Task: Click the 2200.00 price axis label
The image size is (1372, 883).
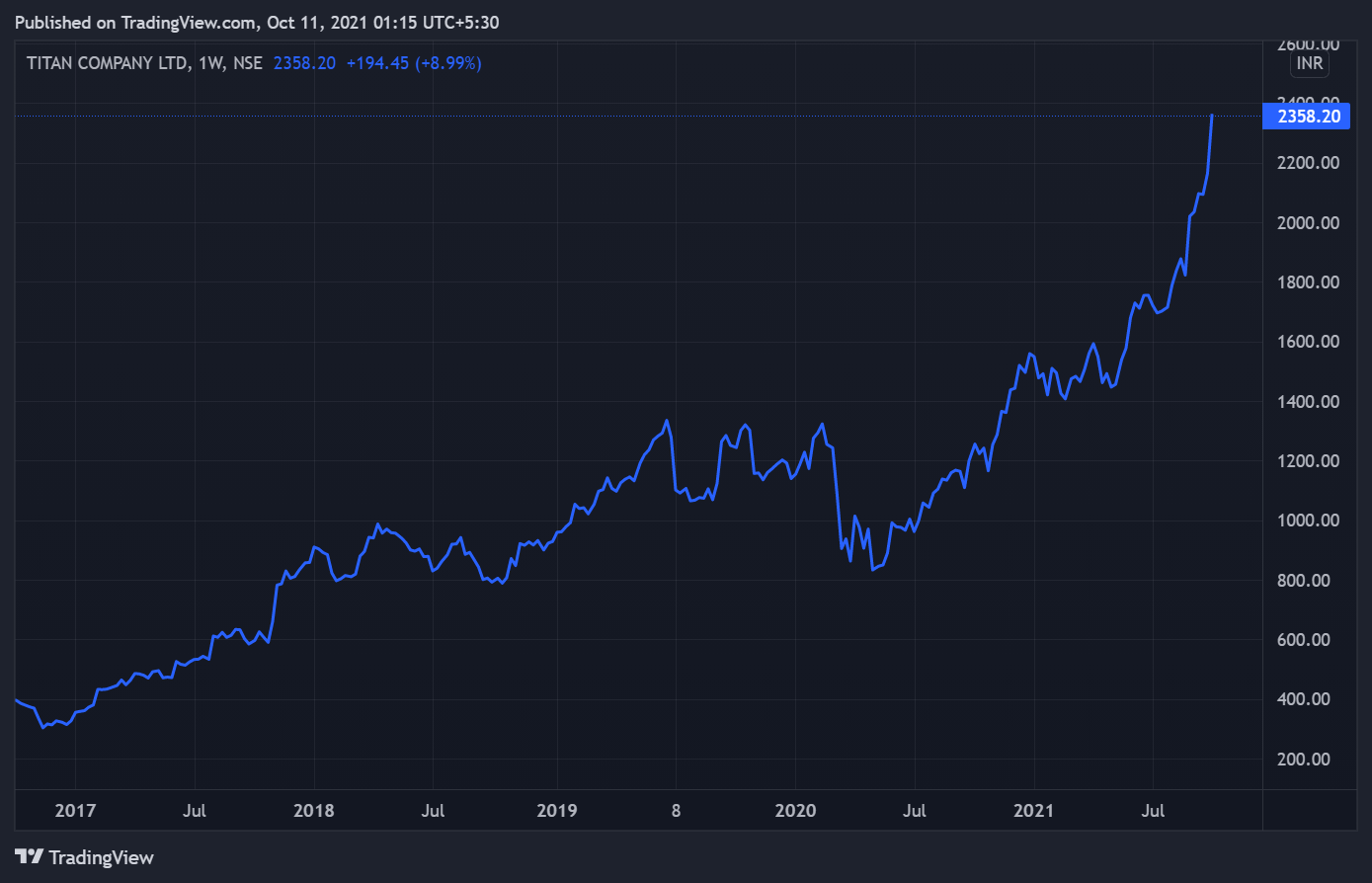Action: pos(1308,163)
